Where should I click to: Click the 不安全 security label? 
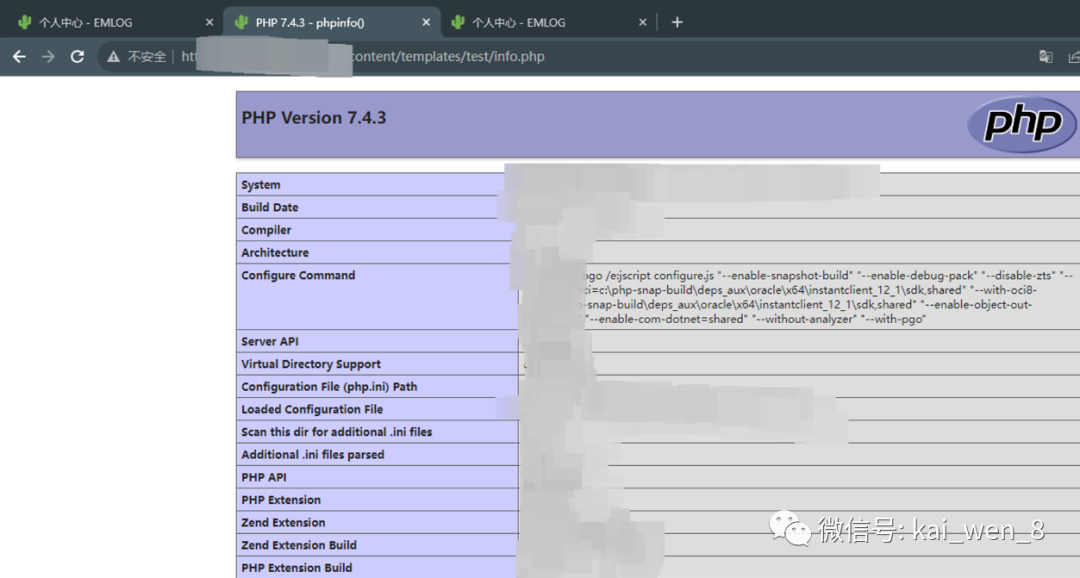[x=147, y=56]
